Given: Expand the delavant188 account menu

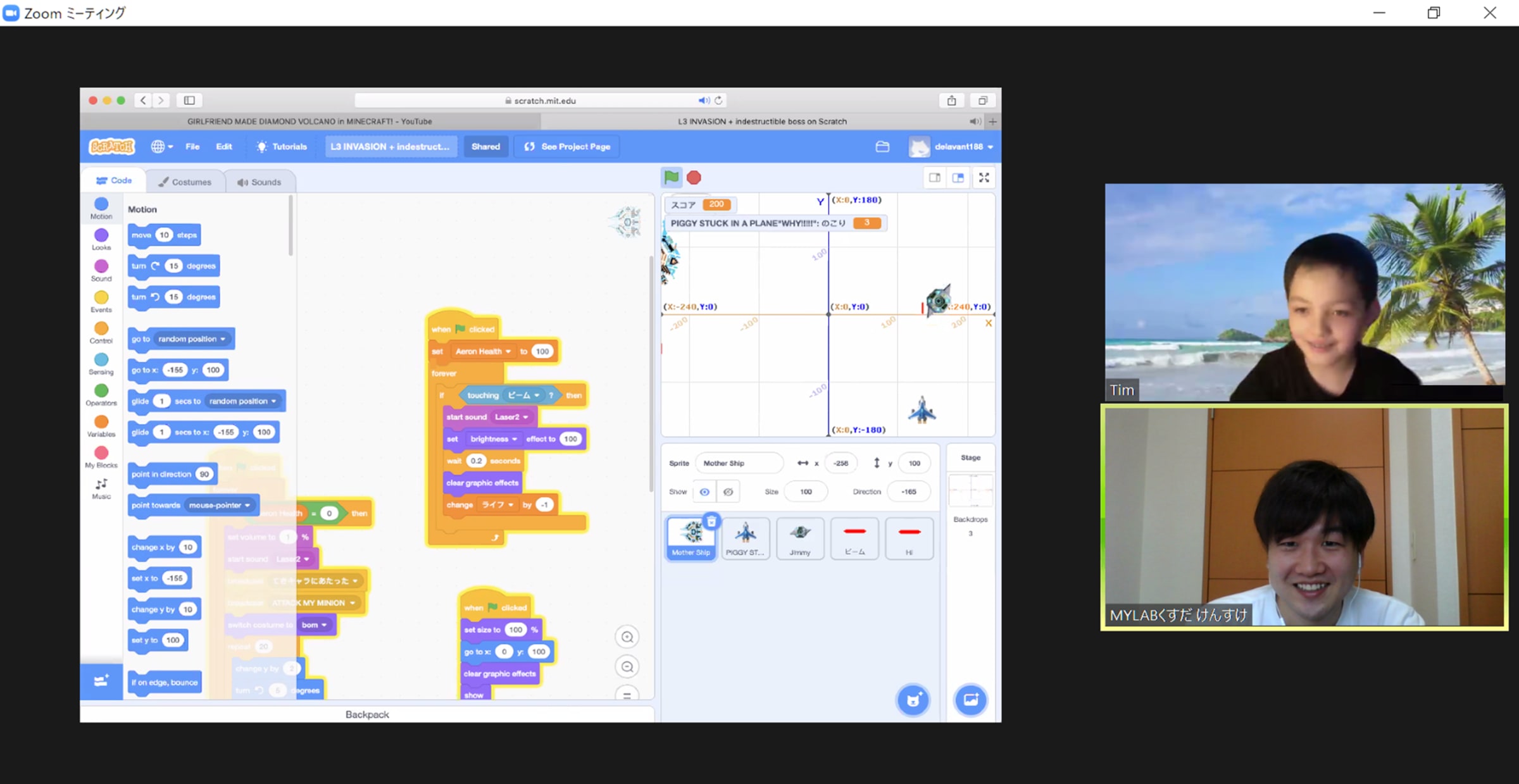Looking at the screenshot, I should tap(958, 147).
